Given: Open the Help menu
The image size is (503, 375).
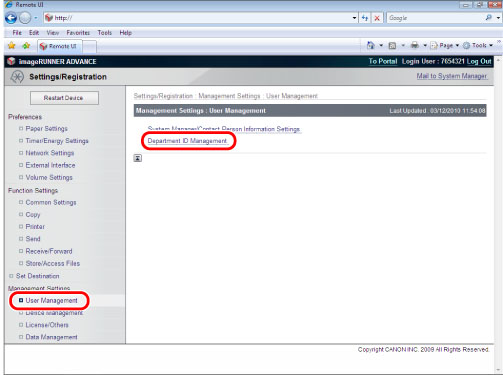Looking at the screenshot, I should coord(126,33).
